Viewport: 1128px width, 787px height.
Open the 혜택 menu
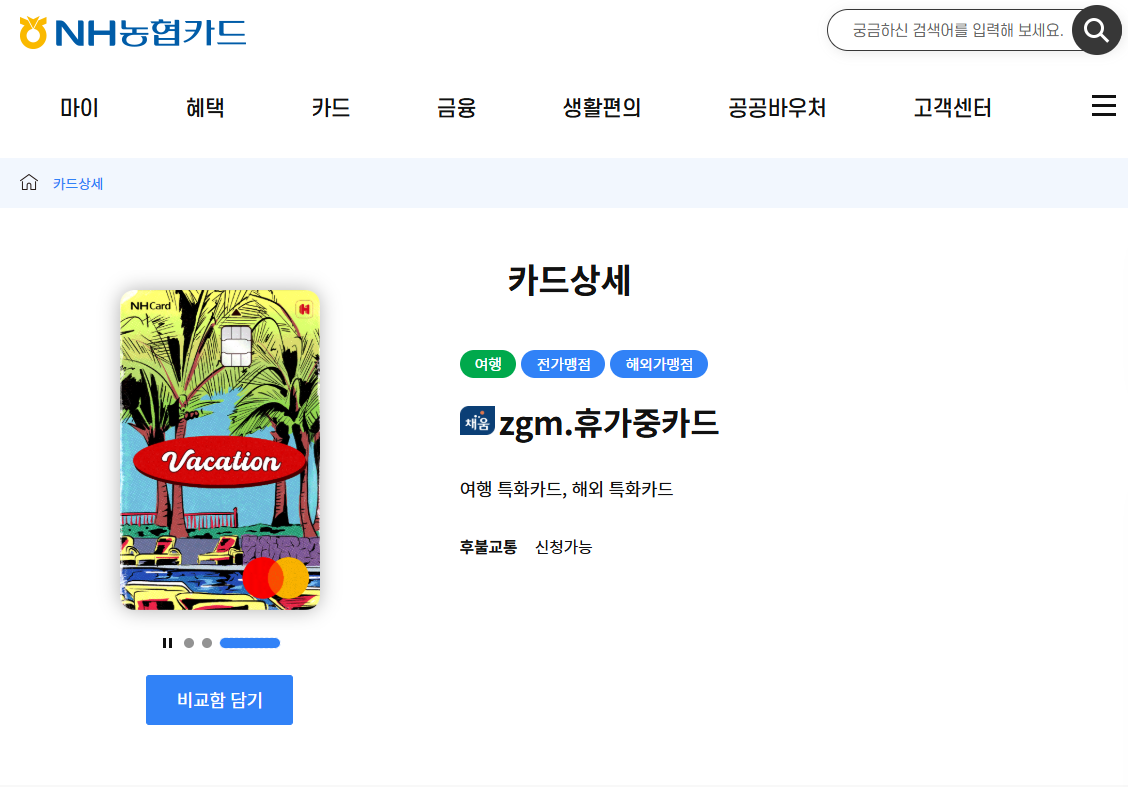pos(205,108)
